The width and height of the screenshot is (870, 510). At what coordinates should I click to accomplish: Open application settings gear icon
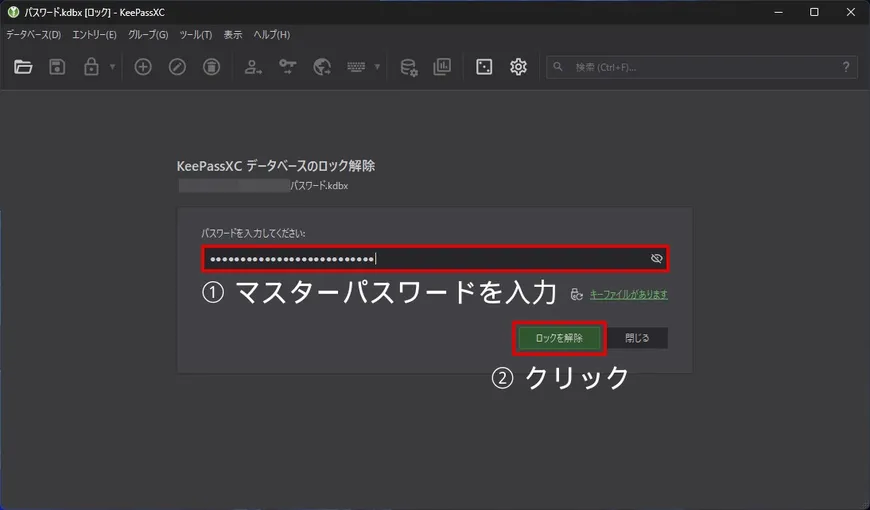[518, 67]
